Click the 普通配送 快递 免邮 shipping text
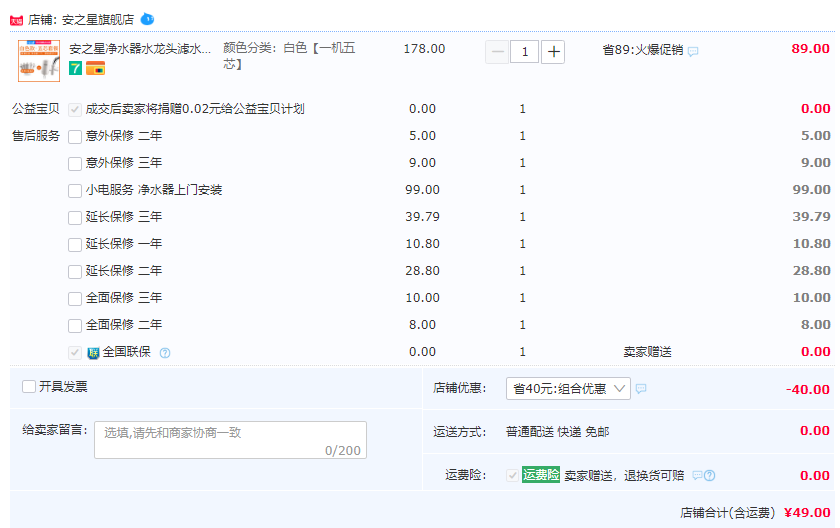This screenshot has height=528, width=840. click(x=558, y=432)
